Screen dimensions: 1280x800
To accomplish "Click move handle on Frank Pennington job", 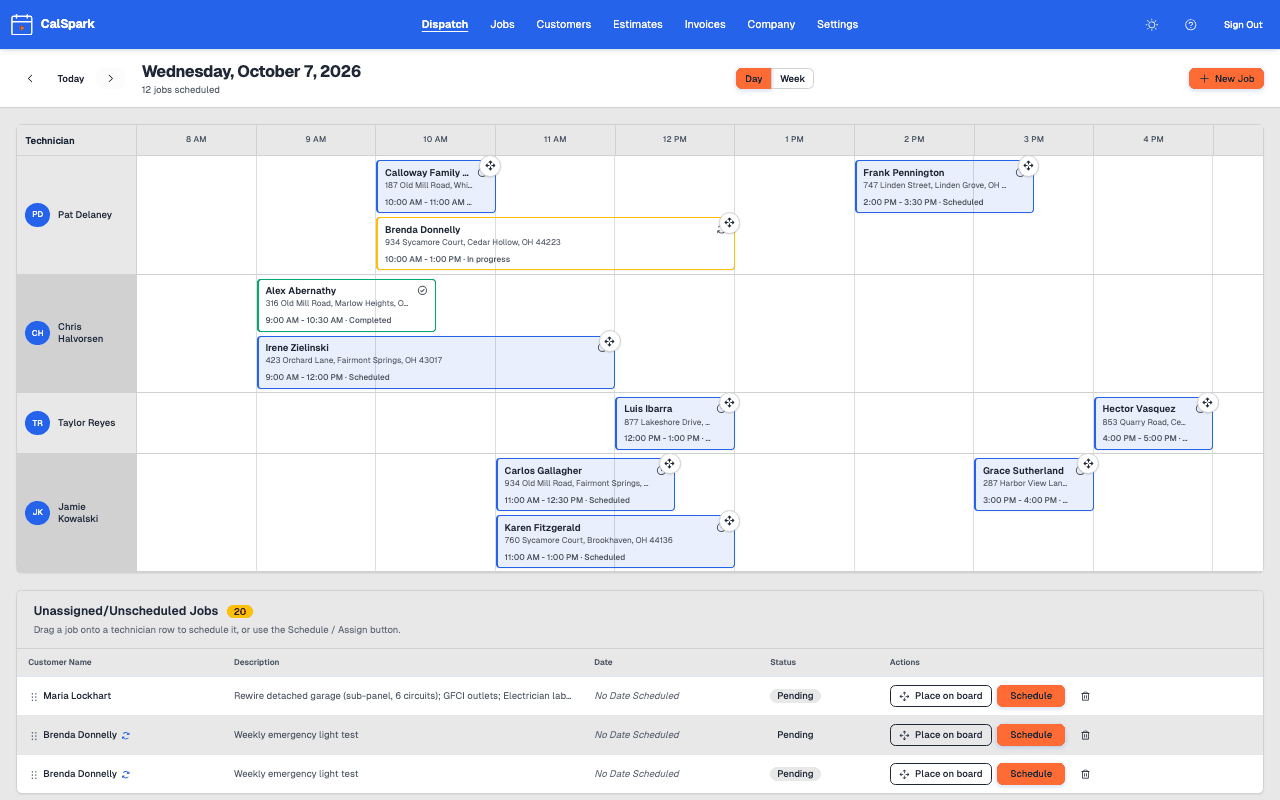I will coord(1028,165).
